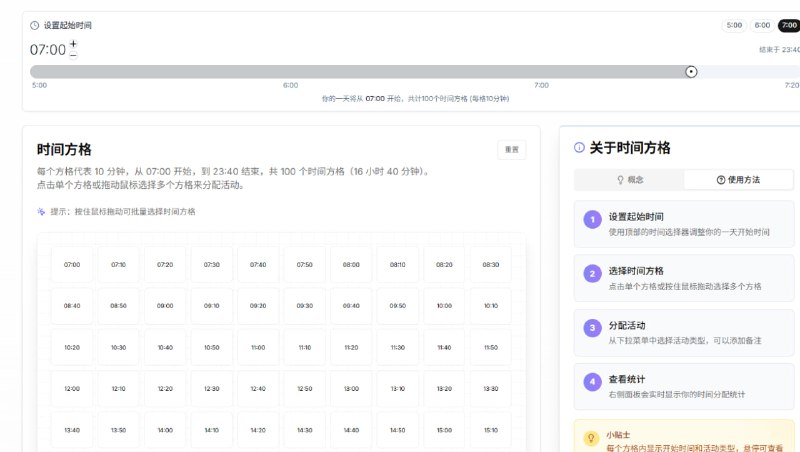Click the lightbulb icon in 小贴士 box
Screen dimensions: 800x452
(591, 438)
